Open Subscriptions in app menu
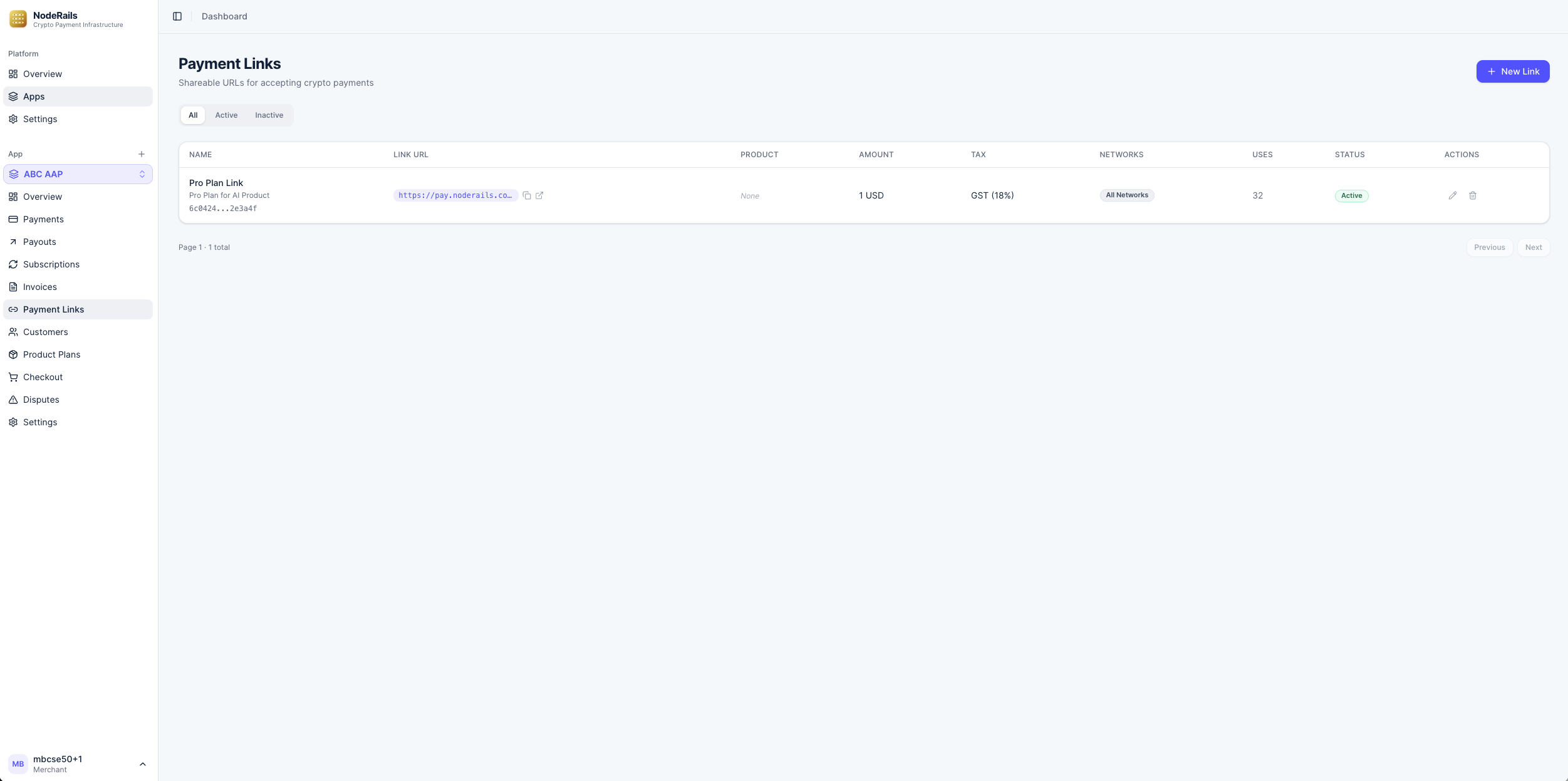 point(51,264)
